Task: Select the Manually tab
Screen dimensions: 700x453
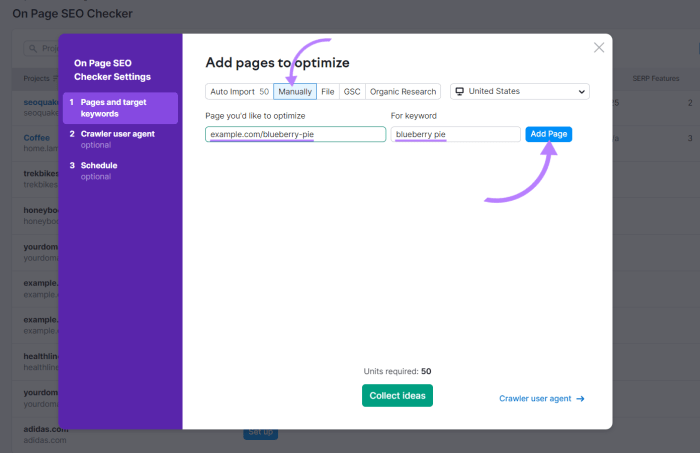Action: pyautogui.click(x=295, y=91)
